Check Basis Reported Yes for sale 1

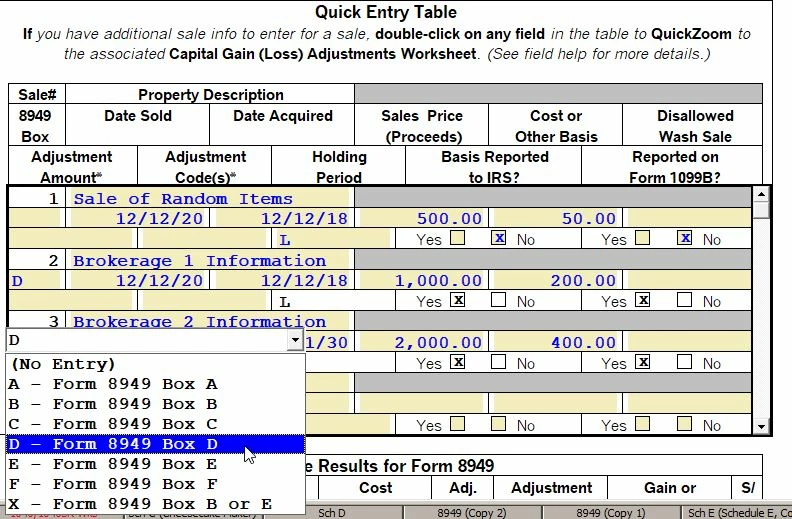(458, 238)
